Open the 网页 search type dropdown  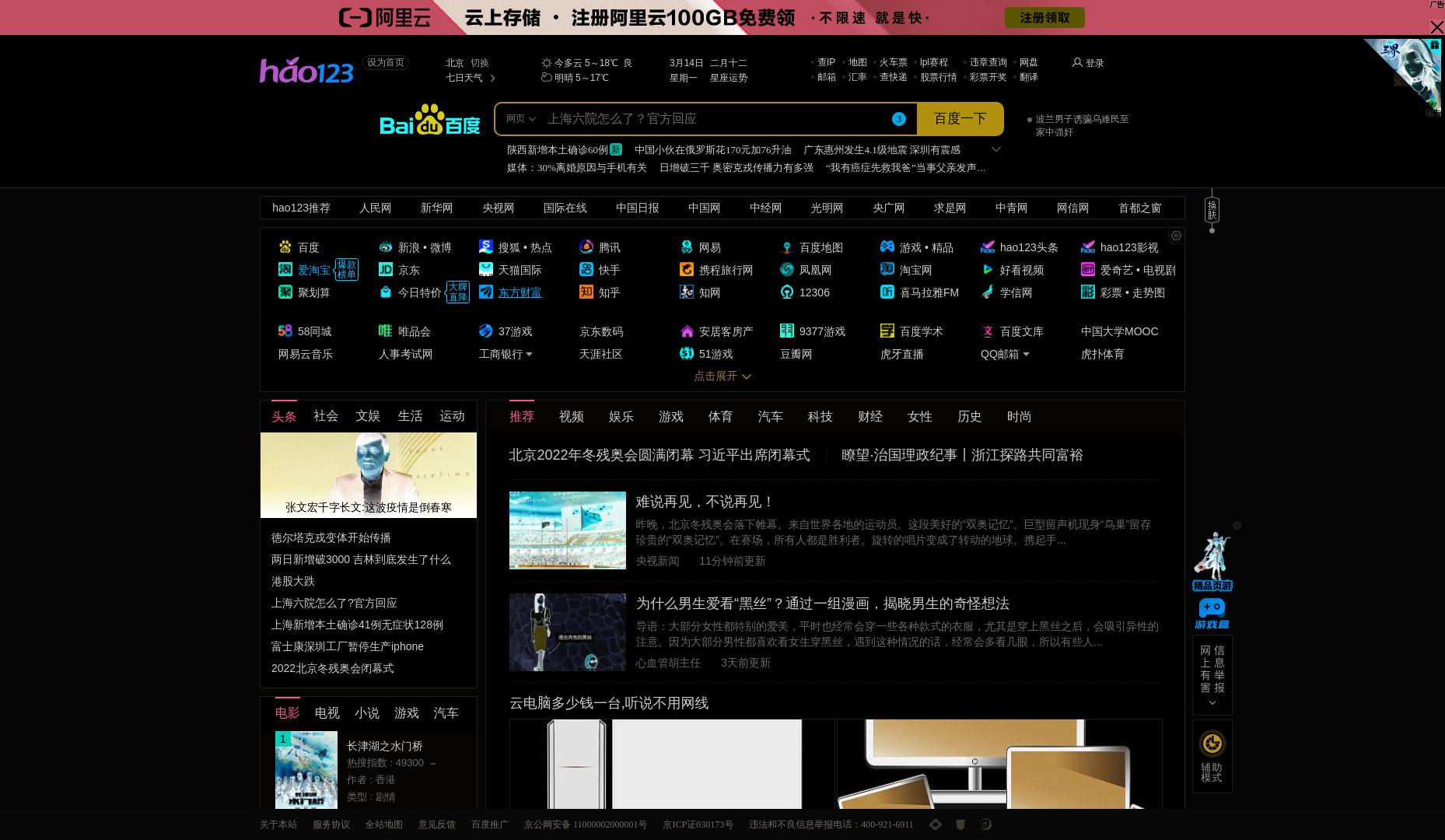[x=521, y=119]
